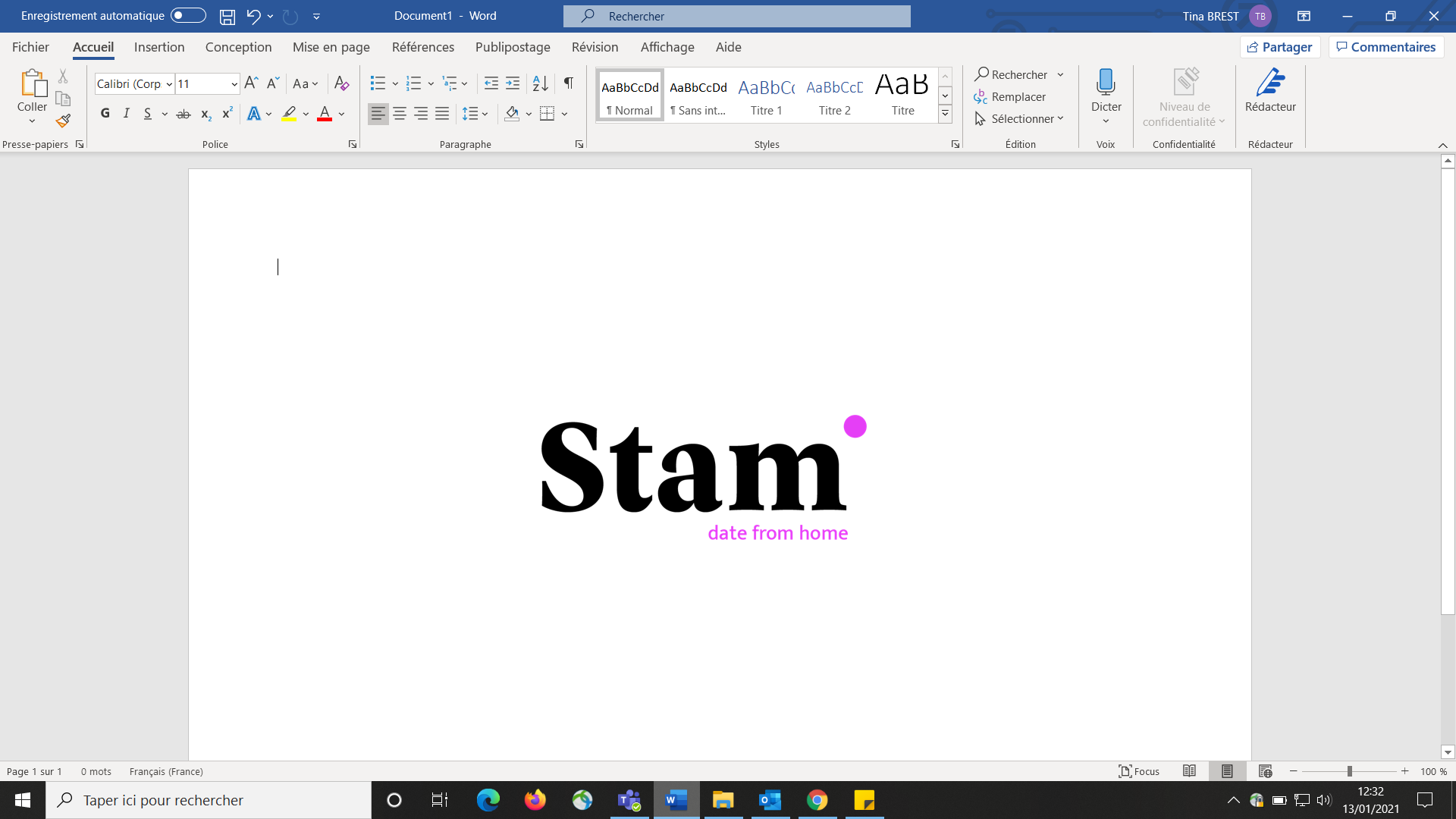Open the Insertion ribbon tab
This screenshot has height=819, width=1456.
click(159, 47)
